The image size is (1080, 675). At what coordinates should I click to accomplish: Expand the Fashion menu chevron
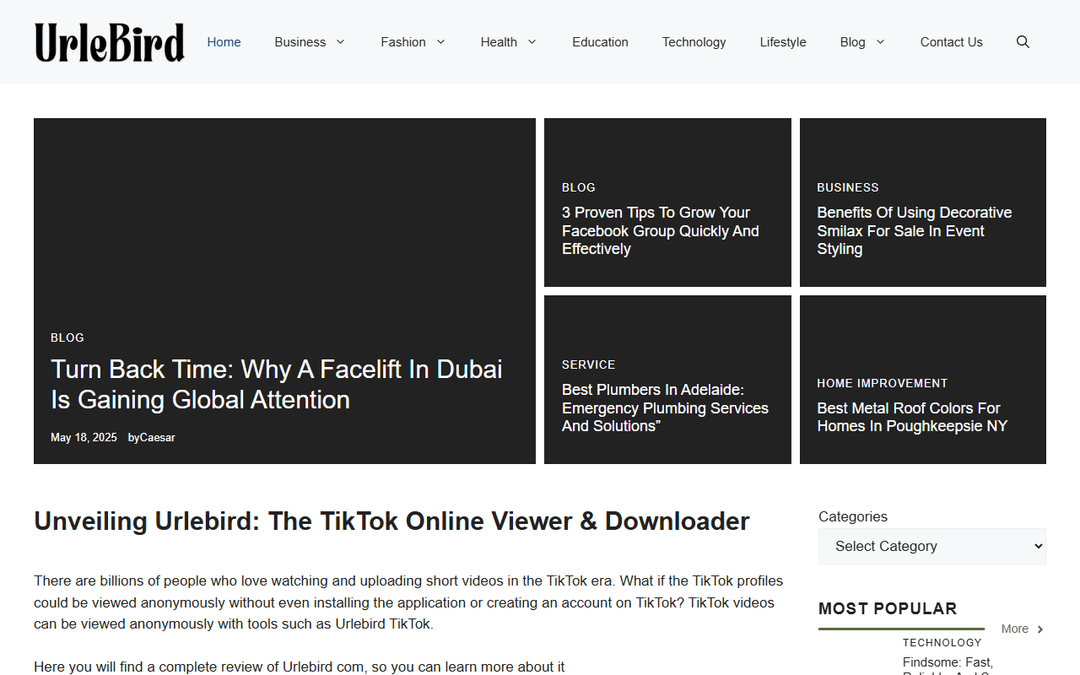pyautogui.click(x=441, y=42)
